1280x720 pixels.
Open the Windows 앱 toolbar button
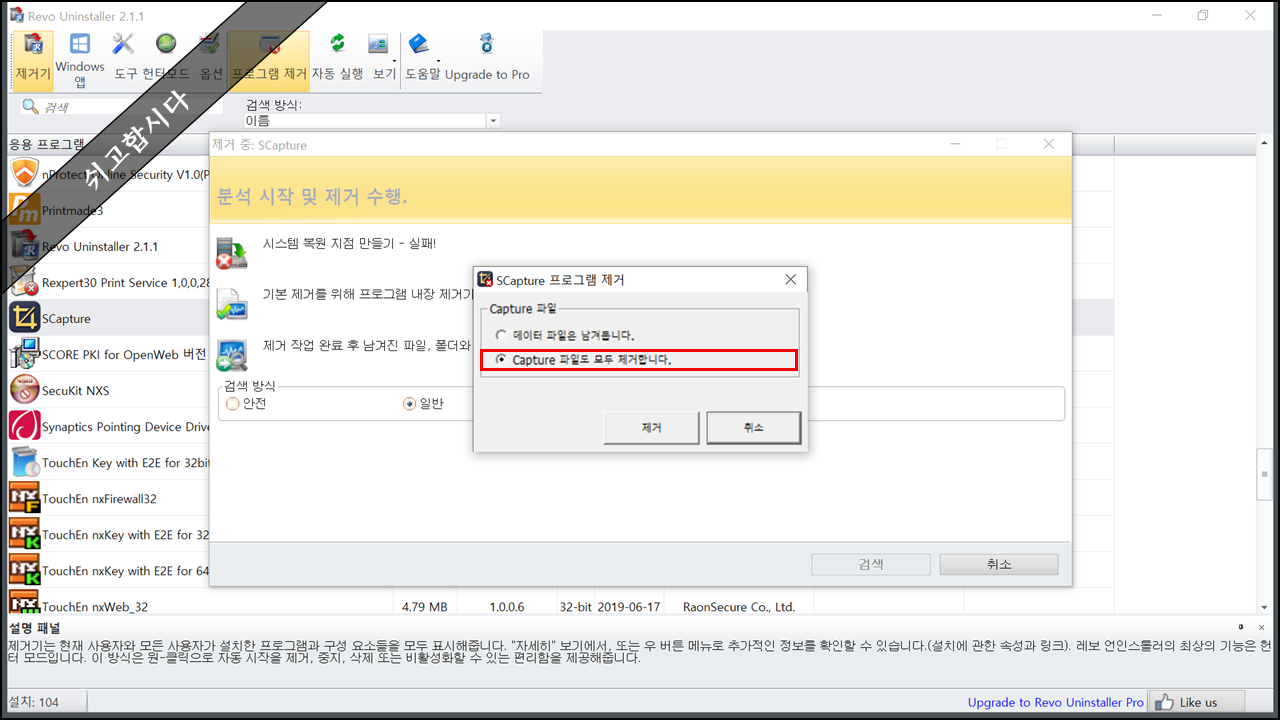[80, 59]
